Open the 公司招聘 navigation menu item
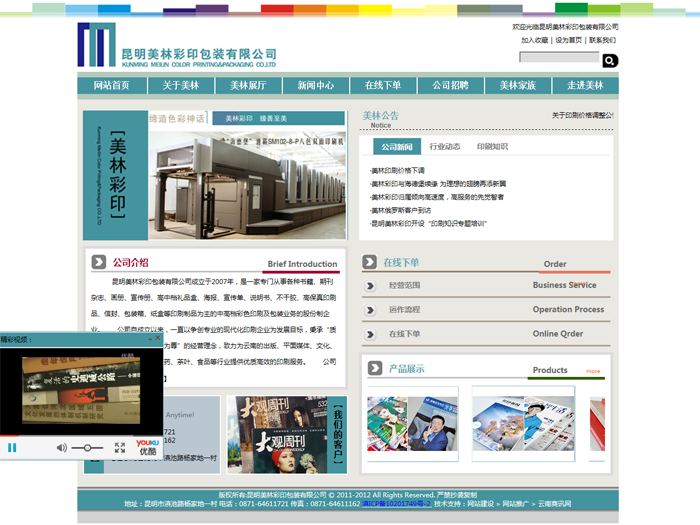Viewport: 700px width, 525px height. pyautogui.click(x=450, y=85)
